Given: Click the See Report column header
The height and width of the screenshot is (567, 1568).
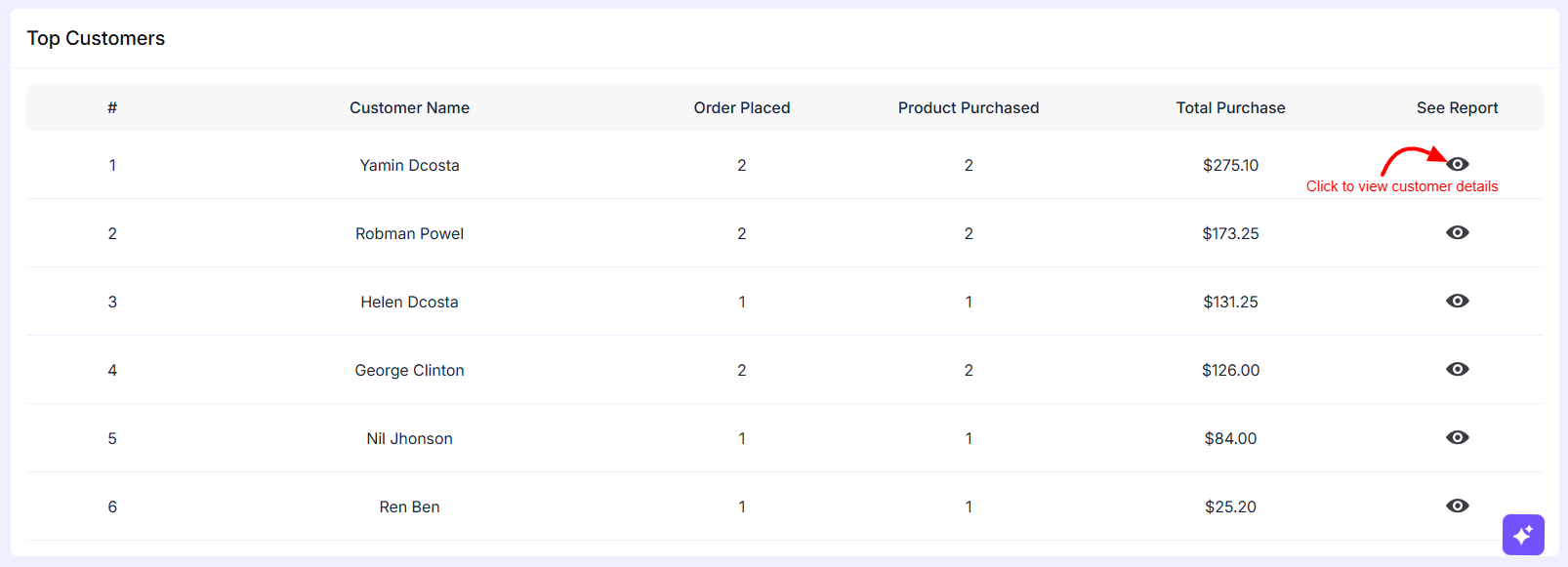Looking at the screenshot, I should click(x=1457, y=107).
